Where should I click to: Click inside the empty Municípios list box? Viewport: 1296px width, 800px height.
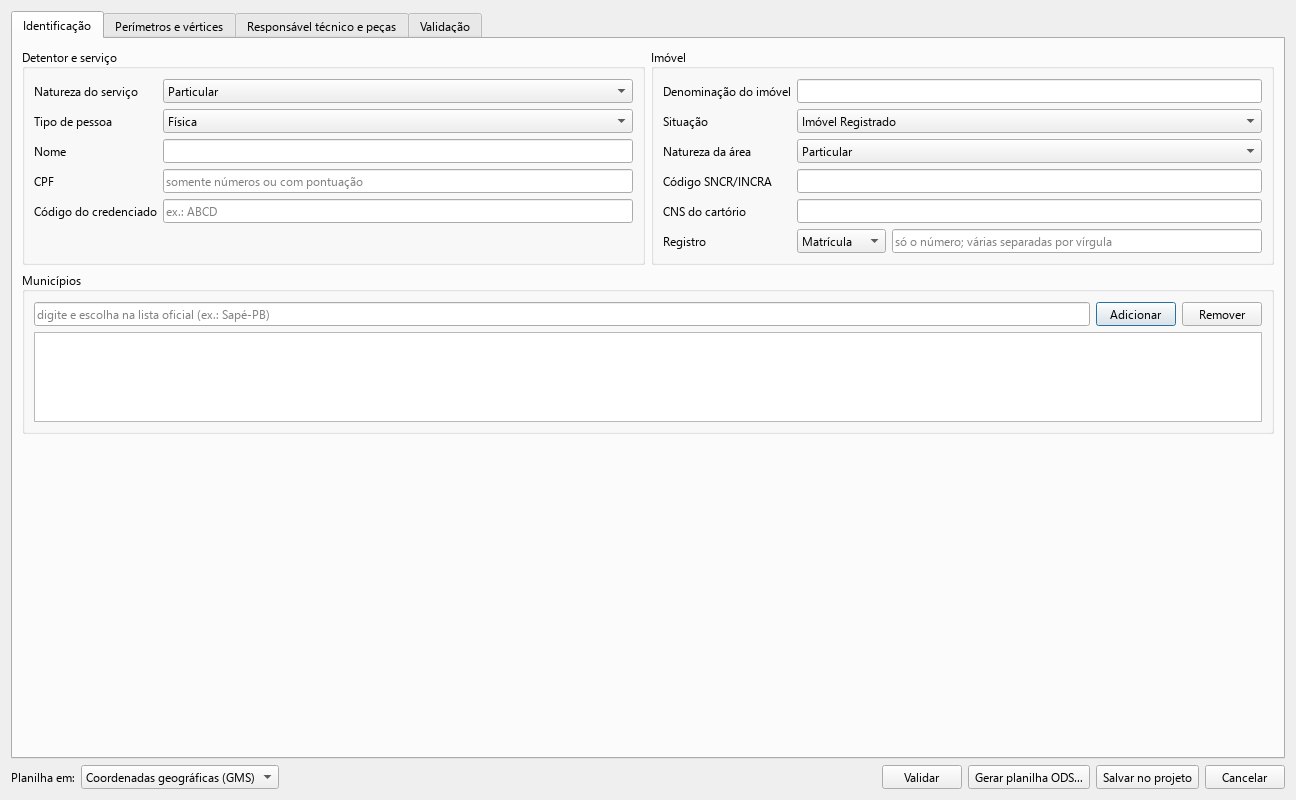tap(648, 377)
